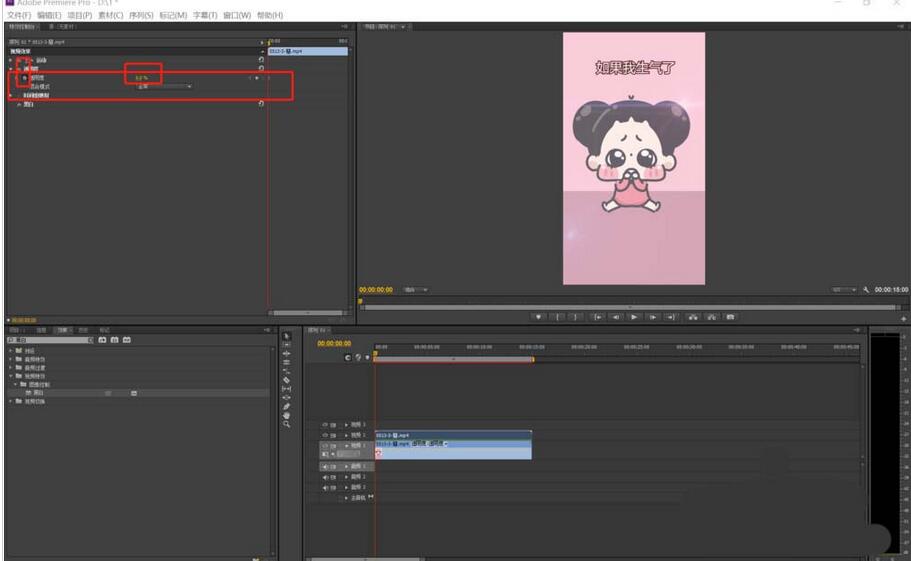Select the Pen tool in tools panel

[287, 405]
